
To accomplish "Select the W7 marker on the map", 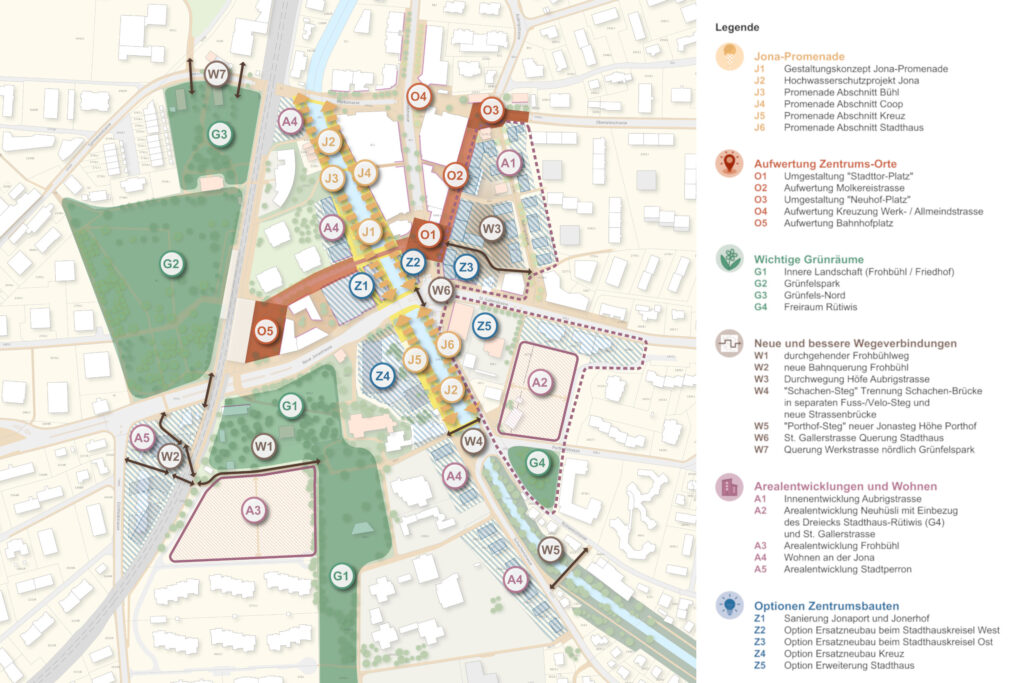I will pyautogui.click(x=217, y=74).
